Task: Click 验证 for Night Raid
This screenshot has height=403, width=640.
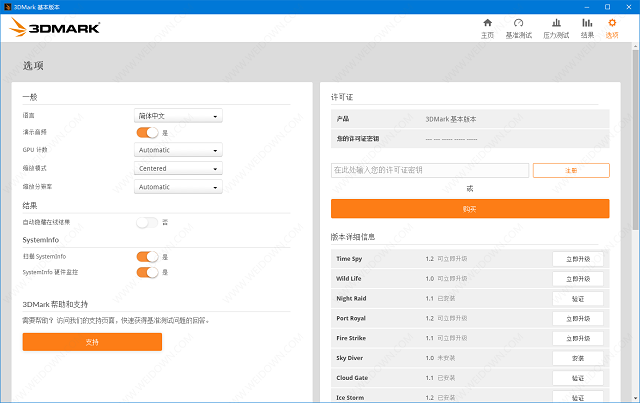Action: click(578, 299)
